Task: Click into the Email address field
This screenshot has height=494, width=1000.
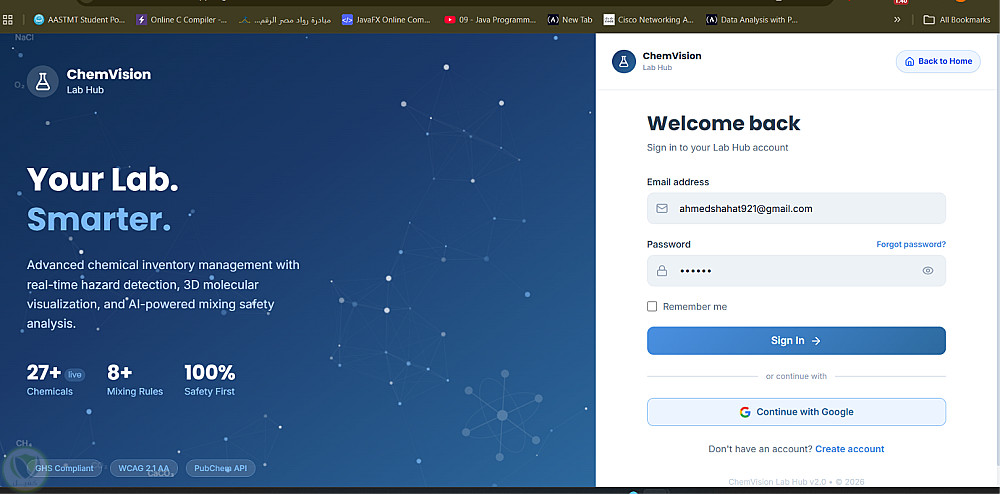Action: [x=796, y=208]
